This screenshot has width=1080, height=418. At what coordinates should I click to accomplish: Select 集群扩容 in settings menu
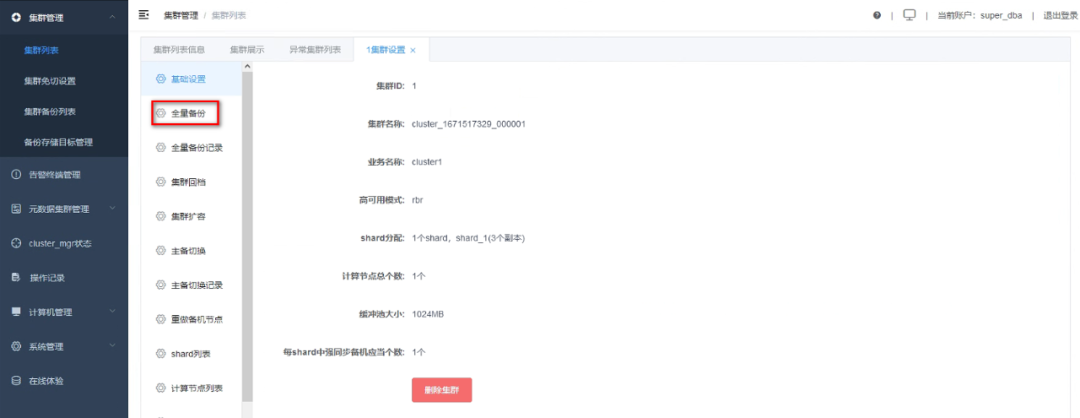click(x=191, y=216)
